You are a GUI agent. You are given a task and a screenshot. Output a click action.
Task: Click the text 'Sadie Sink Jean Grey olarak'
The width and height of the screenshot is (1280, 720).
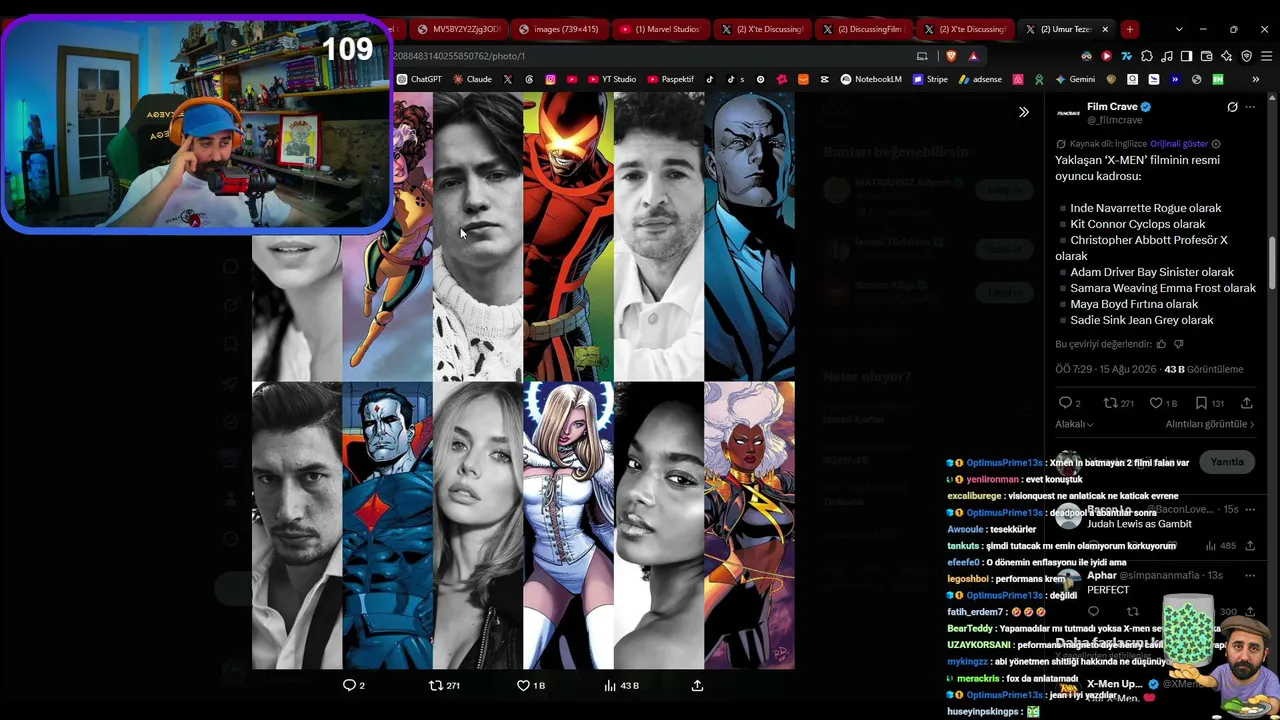pyautogui.click(x=1142, y=320)
